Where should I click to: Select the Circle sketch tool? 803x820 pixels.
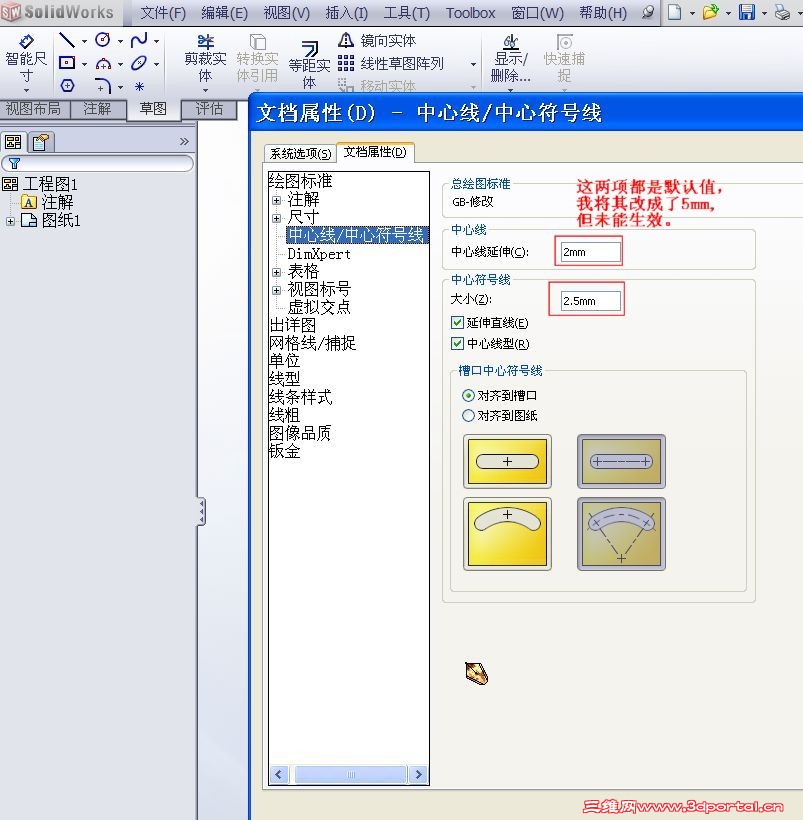pyautogui.click(x=103, y=40)
